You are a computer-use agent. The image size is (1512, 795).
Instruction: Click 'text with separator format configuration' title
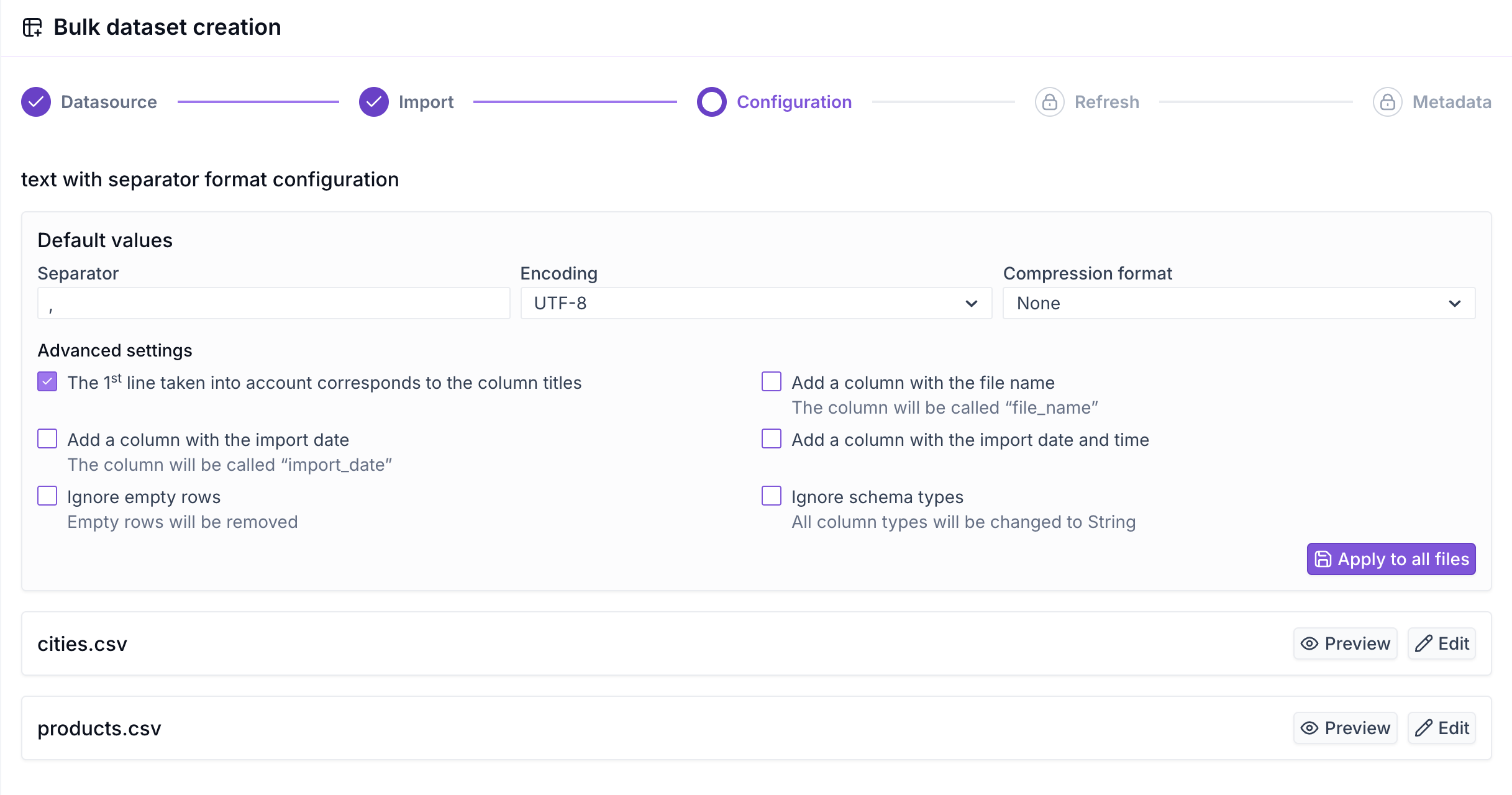click(210, 179)
